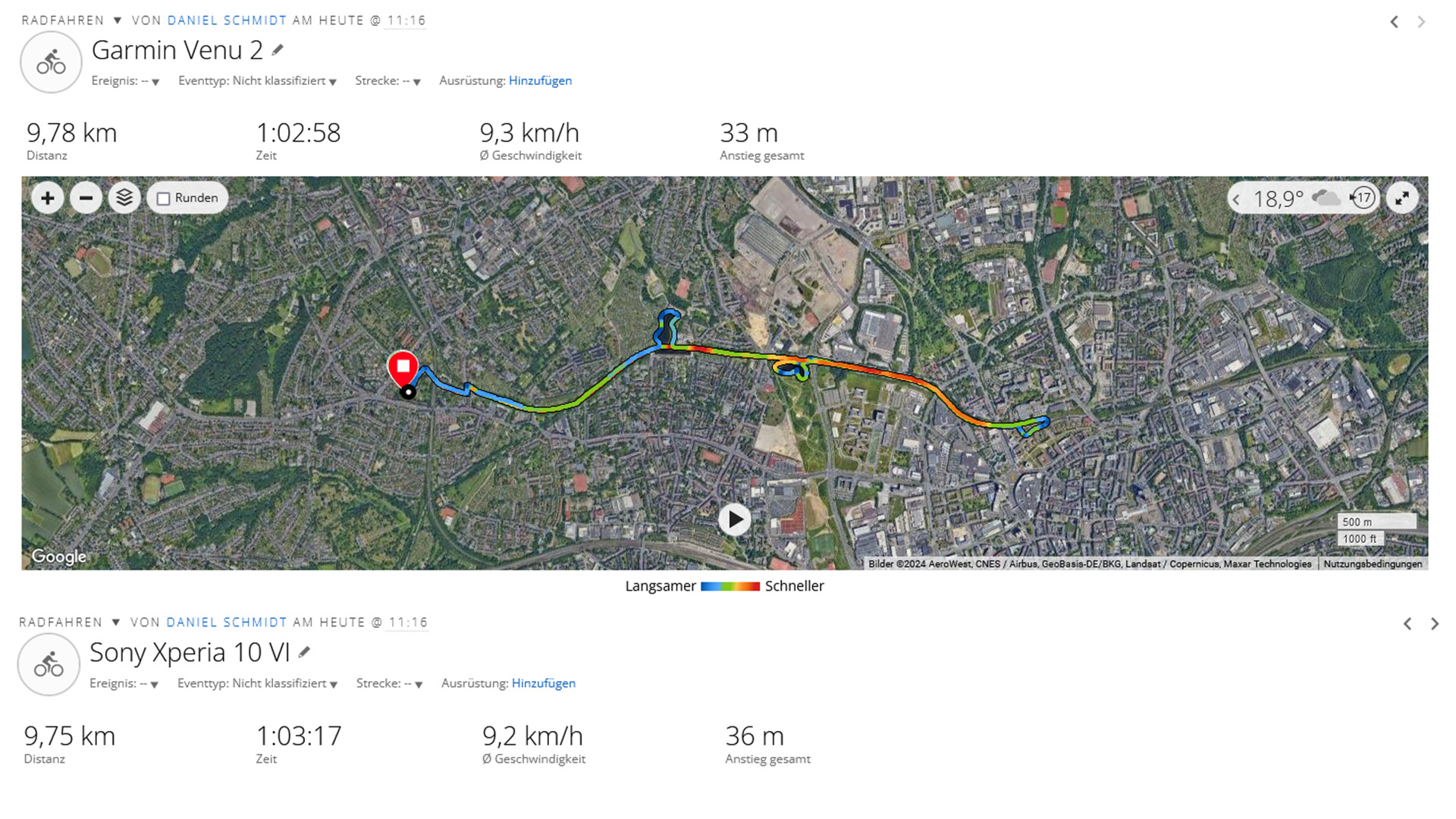Screen dimensions: 1456x819
Task: Open the map layers selector
Action: pyautogui.click(x=124, y=199)
